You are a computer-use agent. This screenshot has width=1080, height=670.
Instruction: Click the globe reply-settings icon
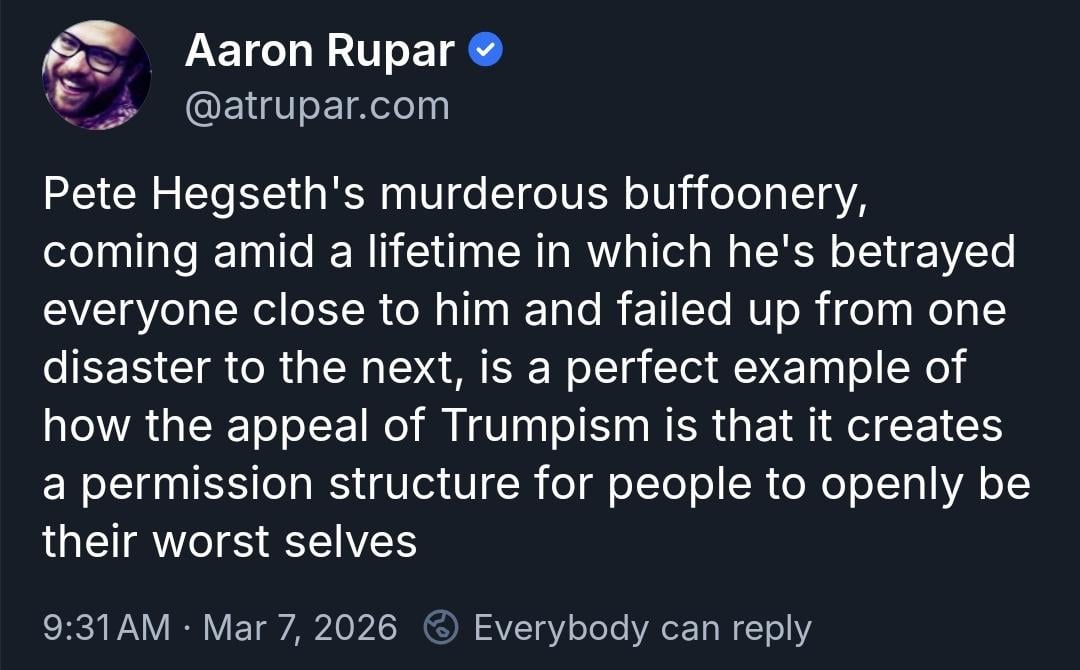point(441,628)
